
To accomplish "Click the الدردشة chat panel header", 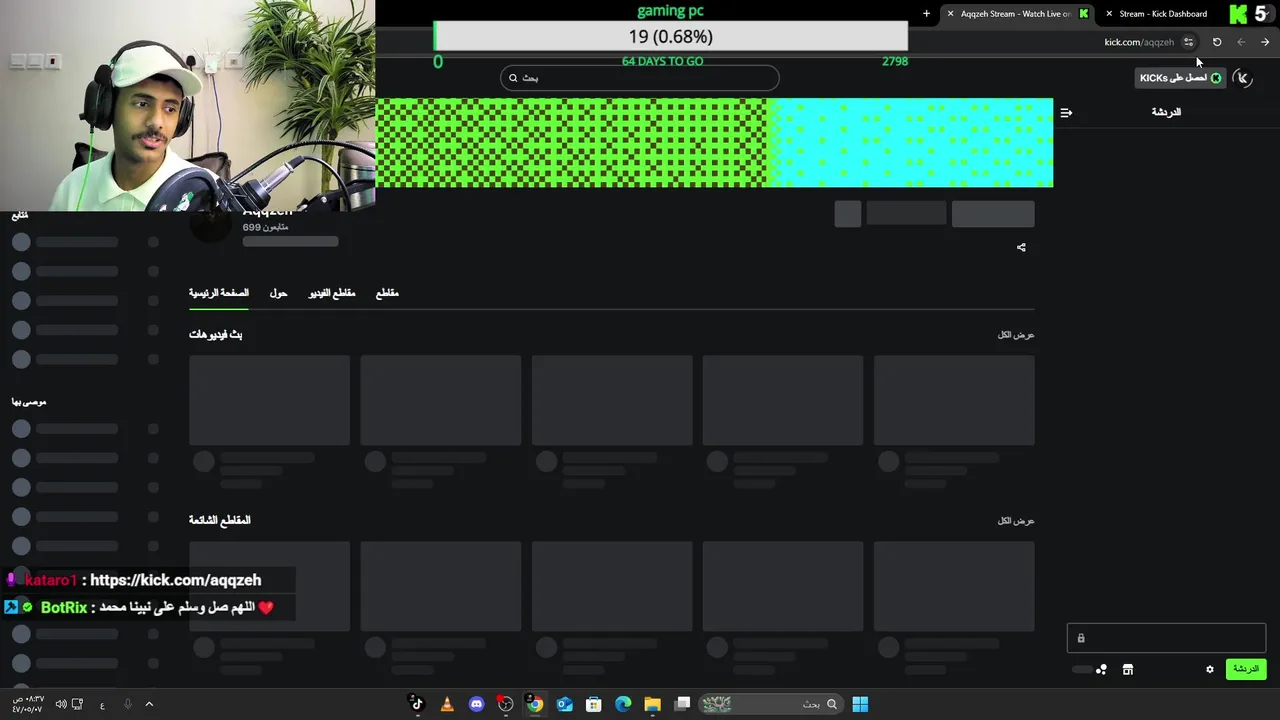I will point(1166,112).
